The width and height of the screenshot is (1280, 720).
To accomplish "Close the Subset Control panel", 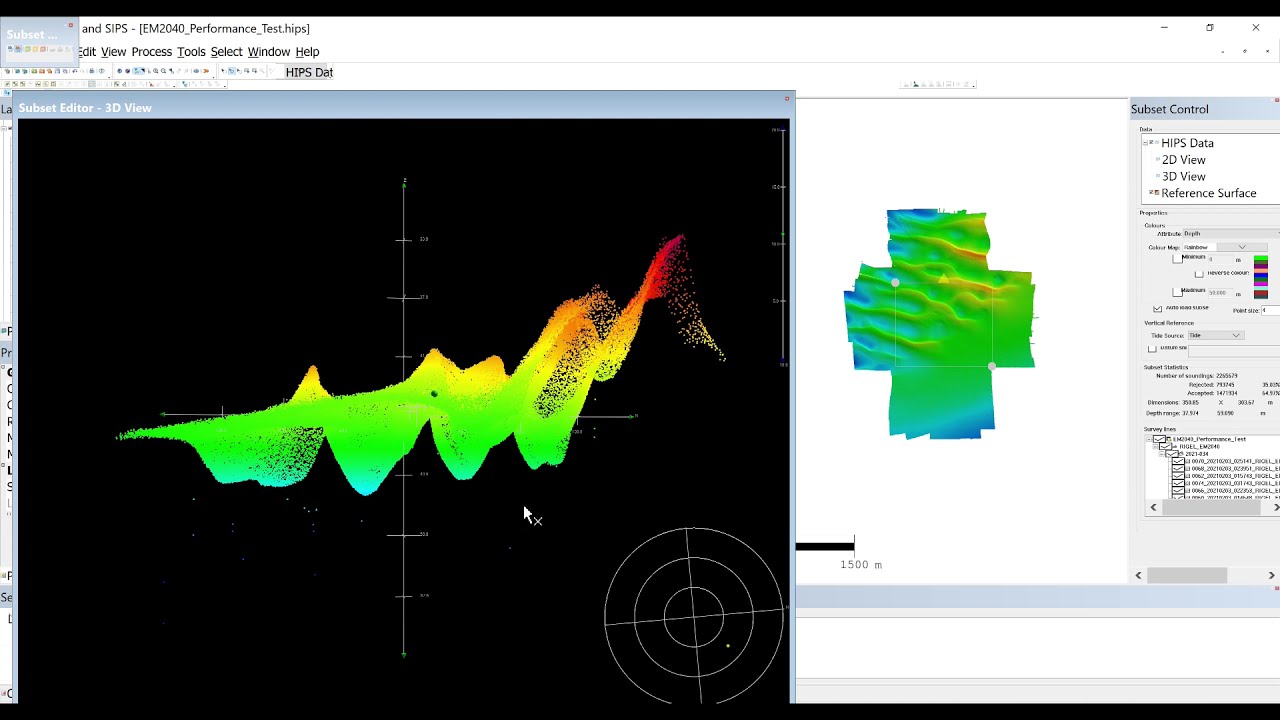I will click(x=1277, y=100).
